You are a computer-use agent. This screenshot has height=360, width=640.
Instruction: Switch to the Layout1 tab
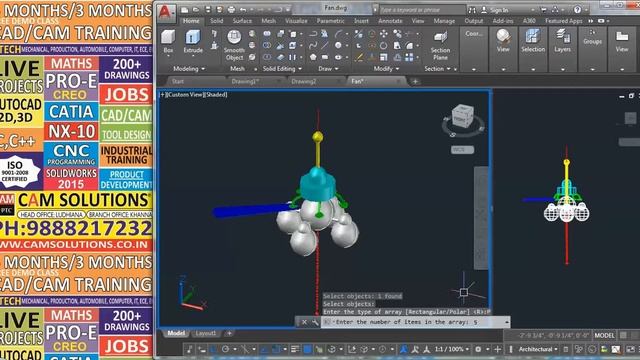pos(205,333)
